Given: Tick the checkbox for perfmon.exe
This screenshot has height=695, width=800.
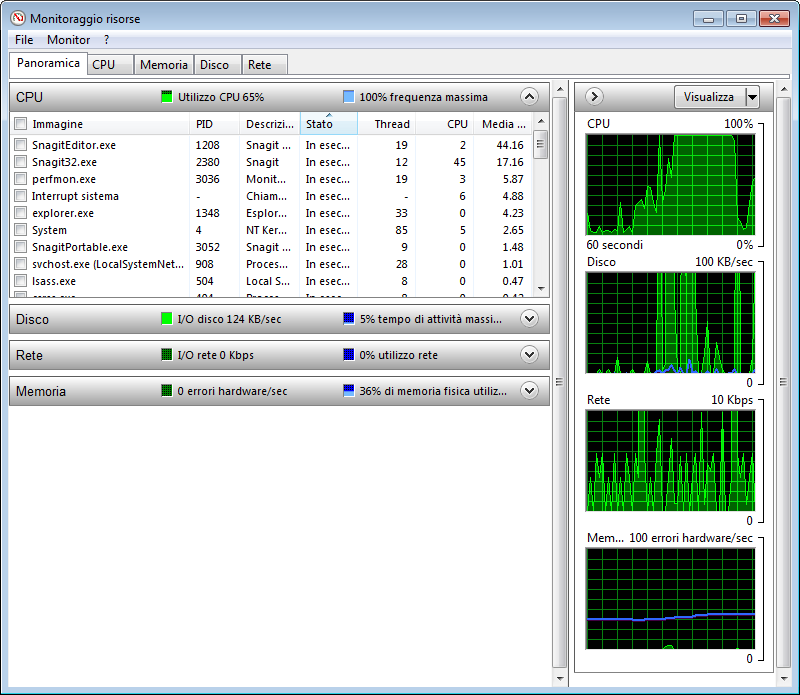Looking at the screenshot, I should [20, 179].
